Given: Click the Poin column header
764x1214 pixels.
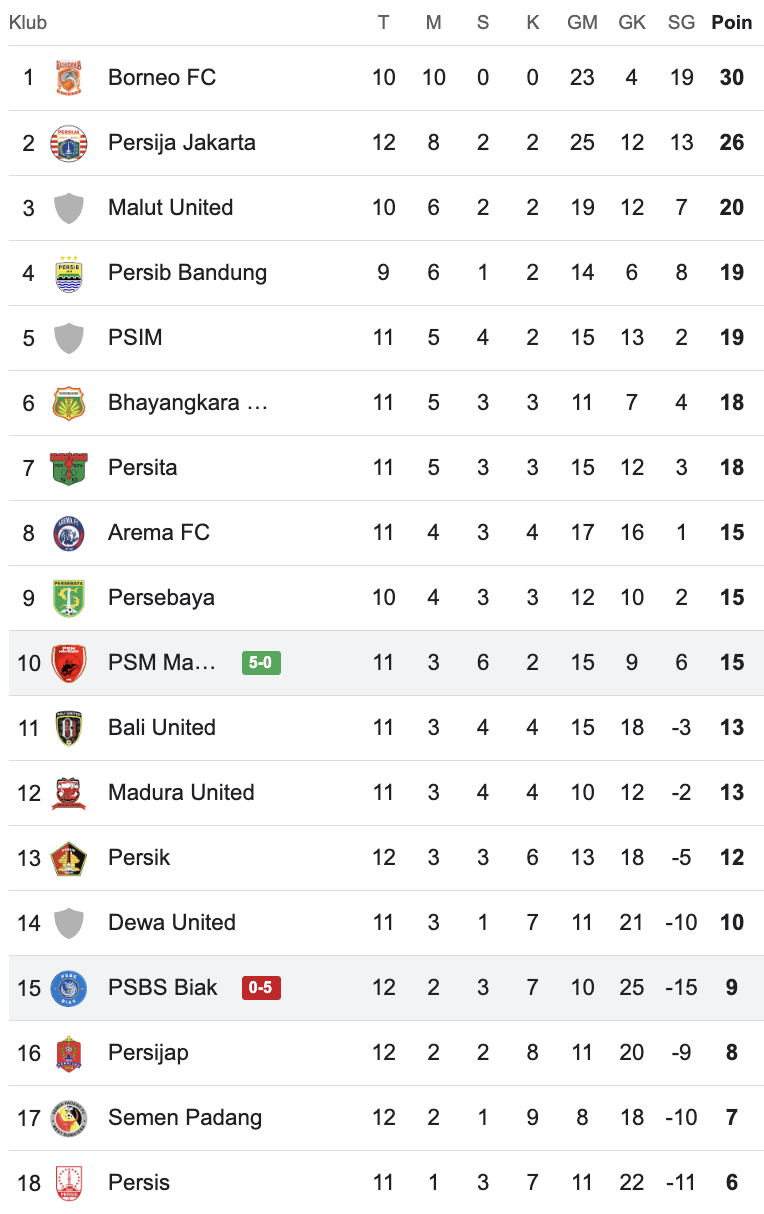Looking at the screenshot, I should pos(732,22).
